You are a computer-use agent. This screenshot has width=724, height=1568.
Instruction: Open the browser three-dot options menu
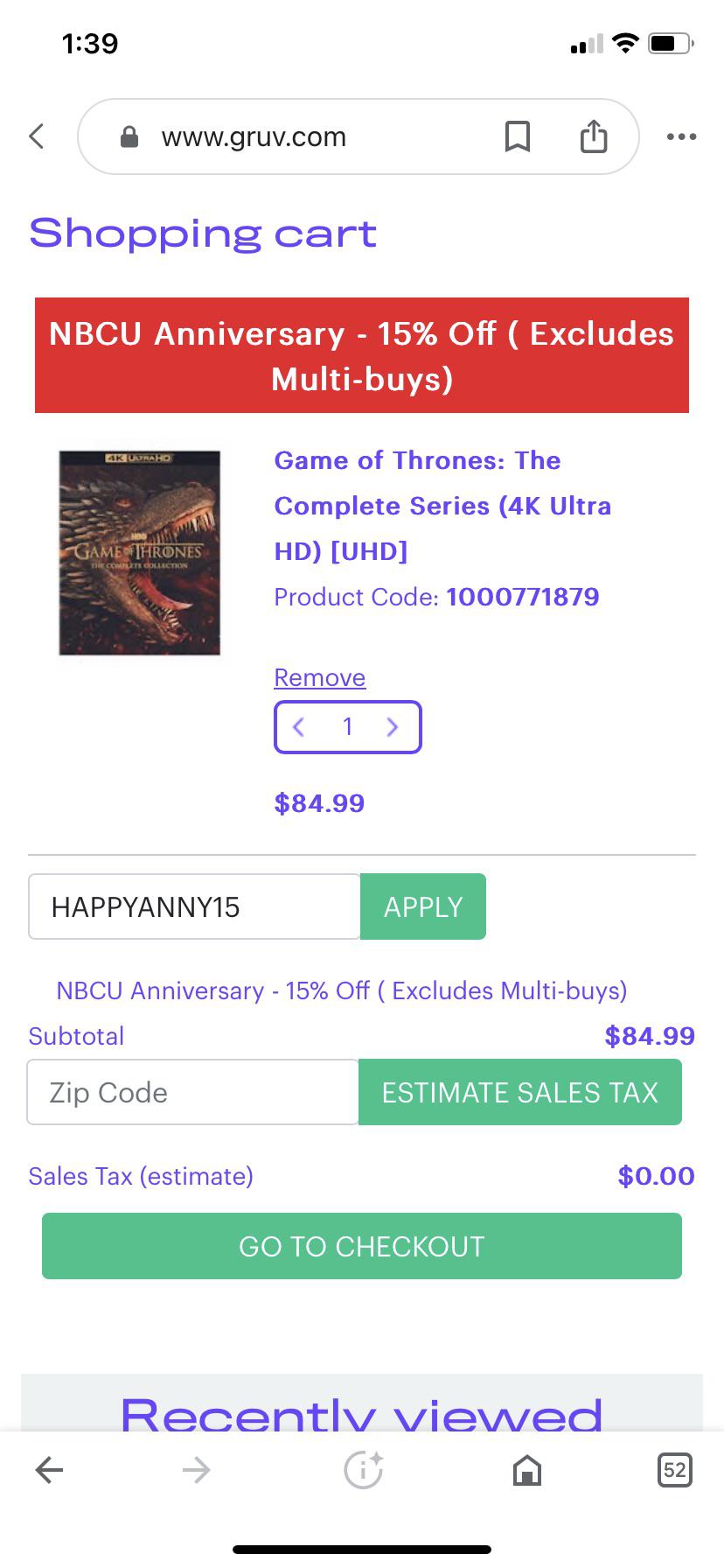[681, 136]
